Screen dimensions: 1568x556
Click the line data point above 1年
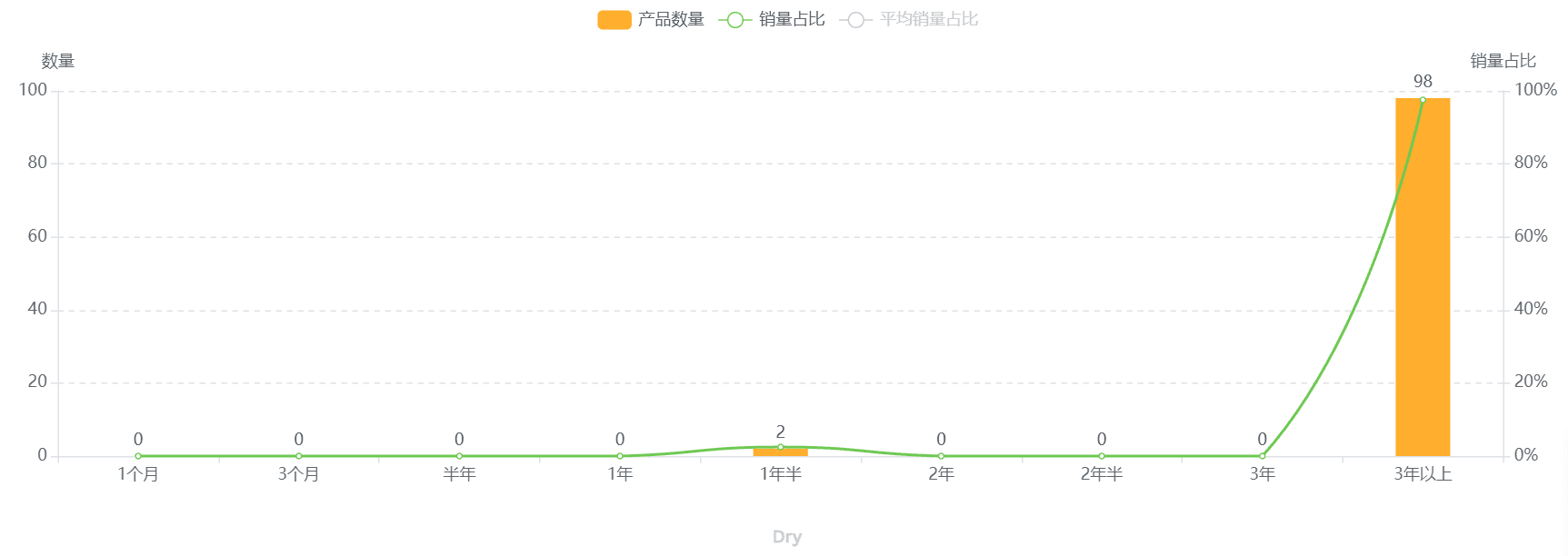620,456
